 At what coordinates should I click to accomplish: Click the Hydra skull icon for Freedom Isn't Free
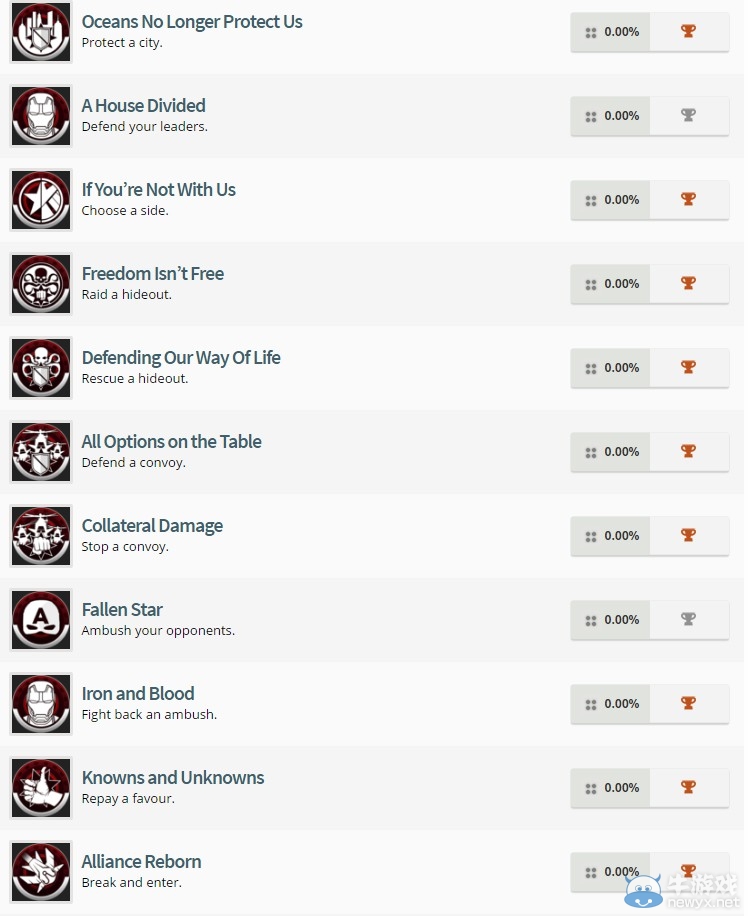pos(41,284)
